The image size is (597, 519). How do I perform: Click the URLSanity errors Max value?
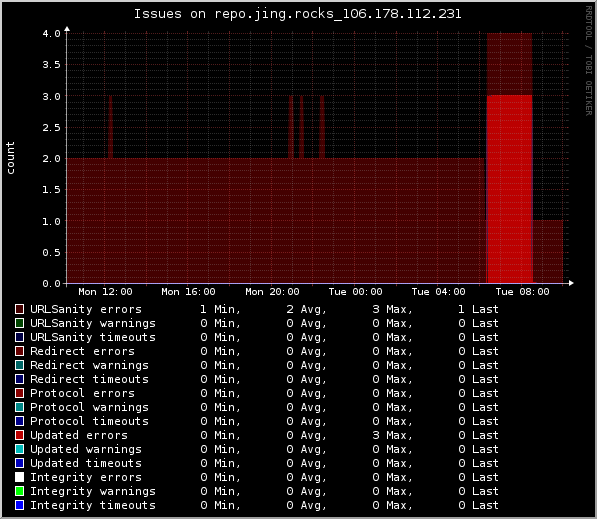click(x=393, y=309)
